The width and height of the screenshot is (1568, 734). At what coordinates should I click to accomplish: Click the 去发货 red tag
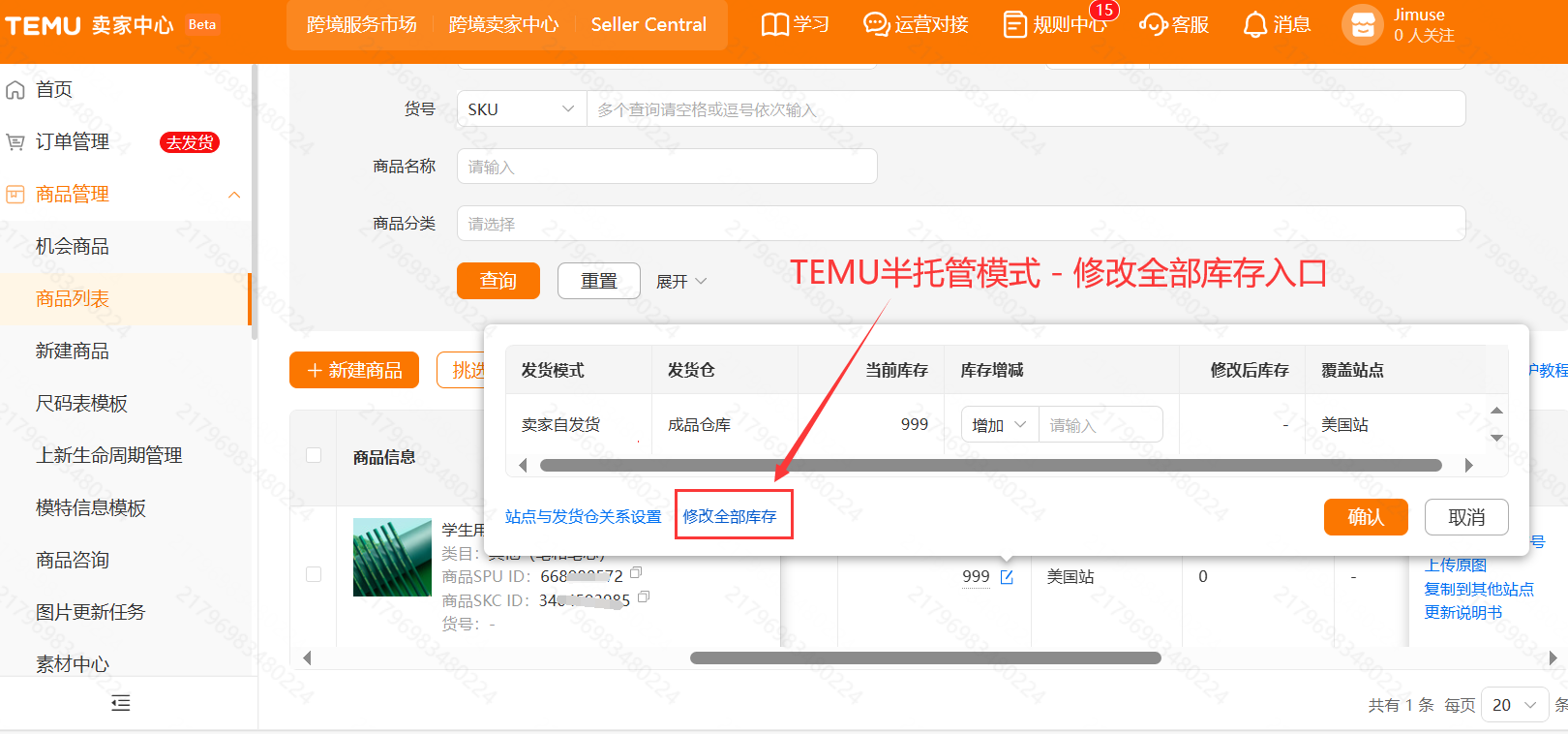(x=190, y=142)
